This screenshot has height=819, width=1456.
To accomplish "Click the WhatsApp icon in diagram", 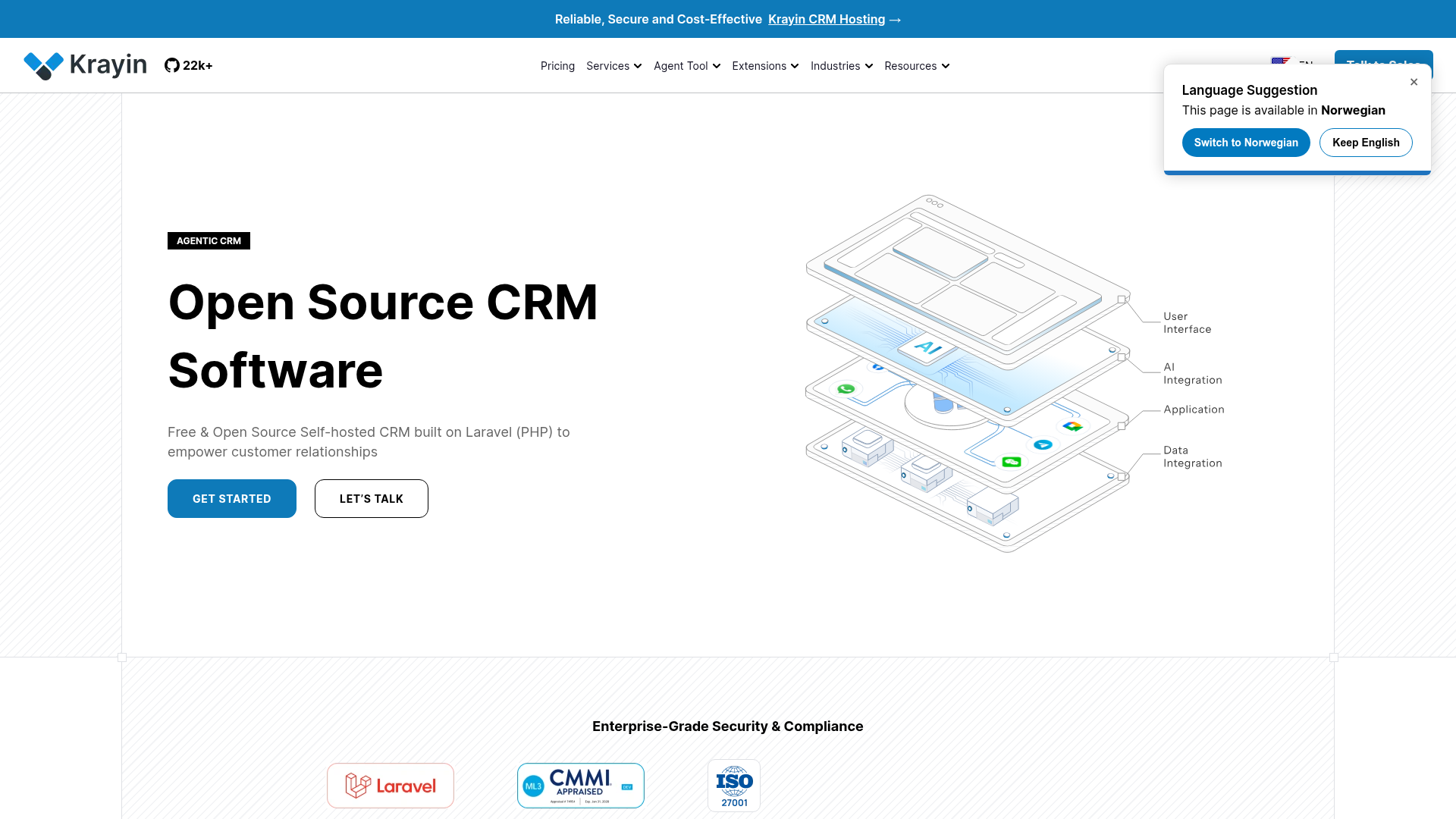I will (x=846, y=389).
